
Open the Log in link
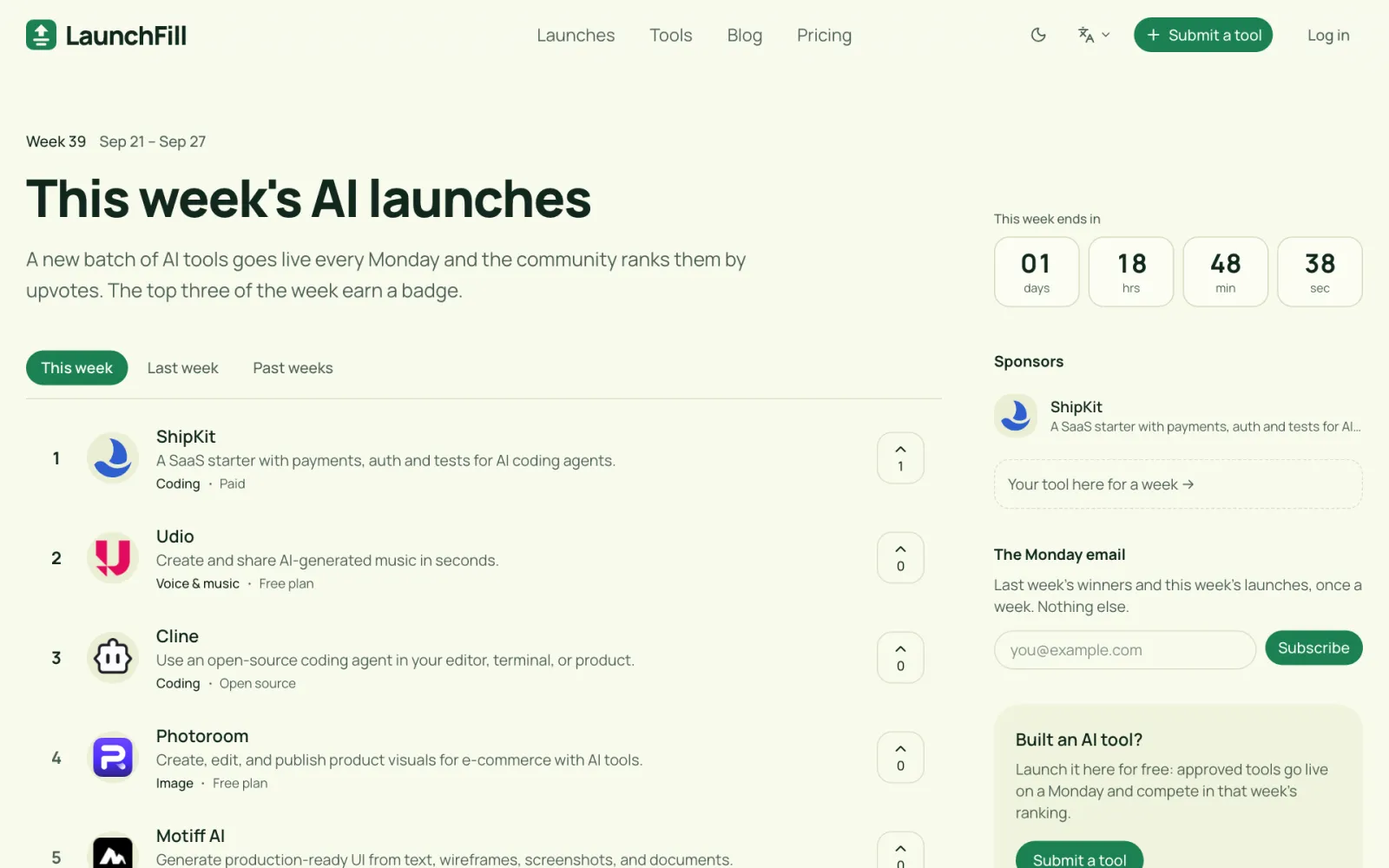point(1328,36)
